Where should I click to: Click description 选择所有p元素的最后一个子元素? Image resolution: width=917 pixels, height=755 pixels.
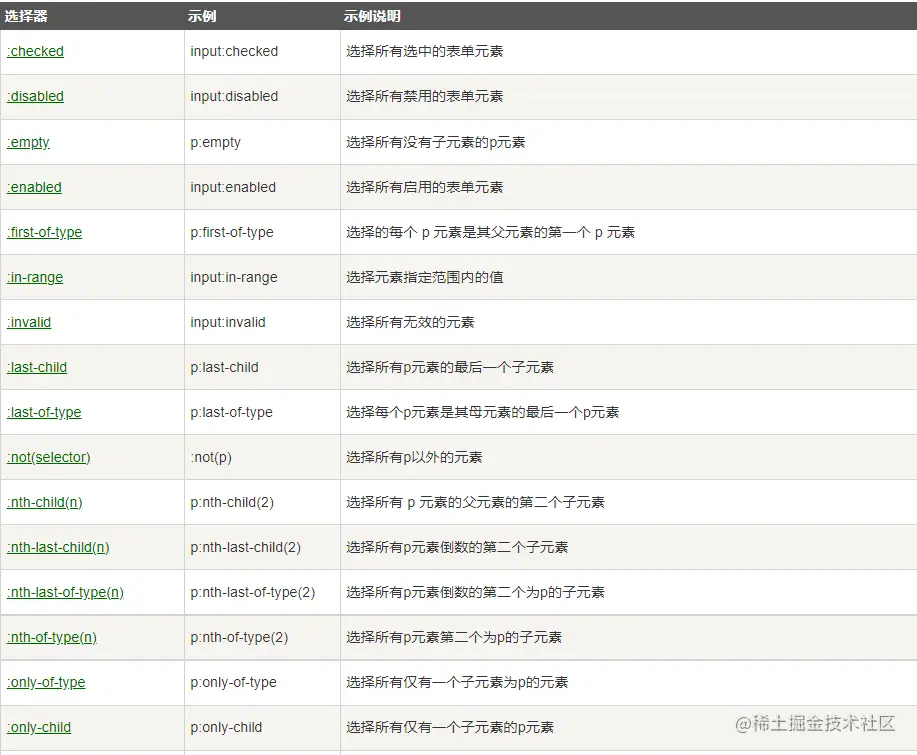point(450,367)
